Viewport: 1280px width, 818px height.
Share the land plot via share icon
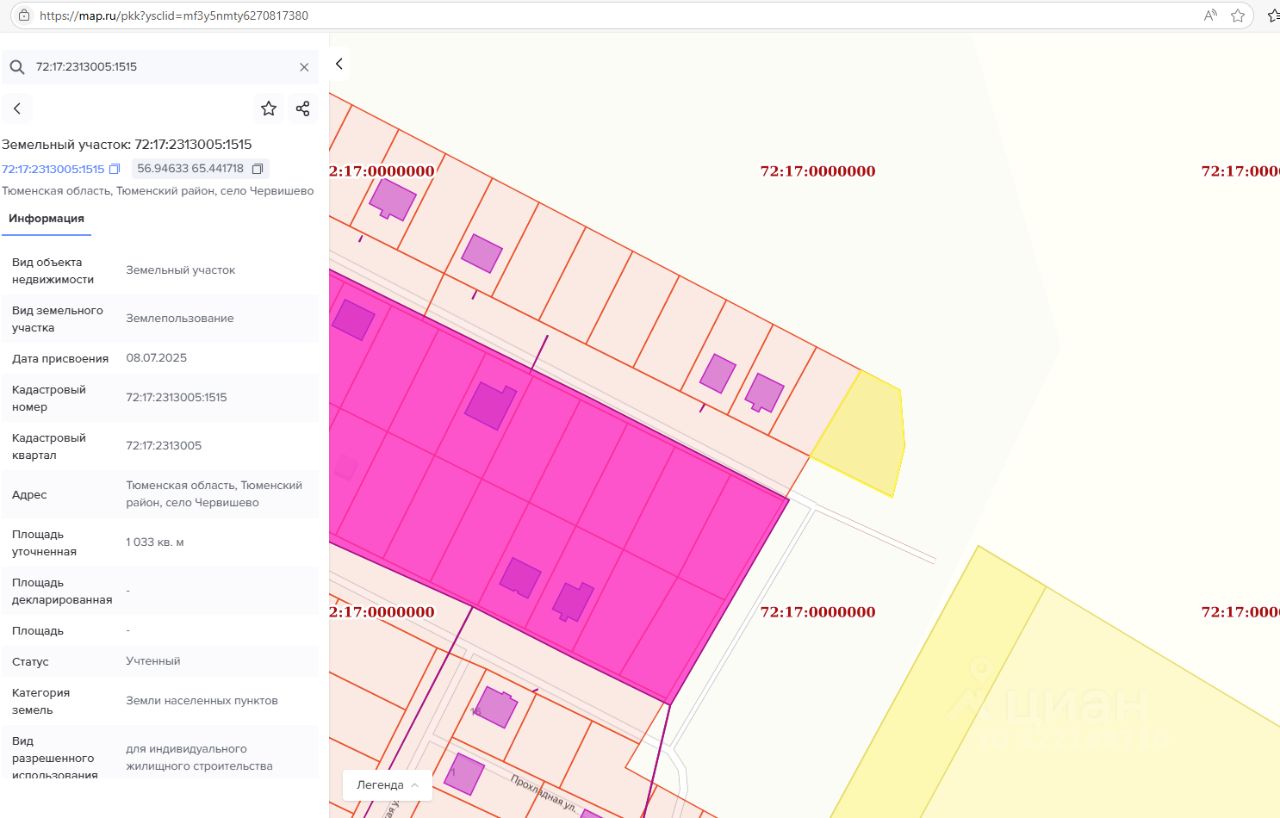pyautogui.click(x=303, y=109)
